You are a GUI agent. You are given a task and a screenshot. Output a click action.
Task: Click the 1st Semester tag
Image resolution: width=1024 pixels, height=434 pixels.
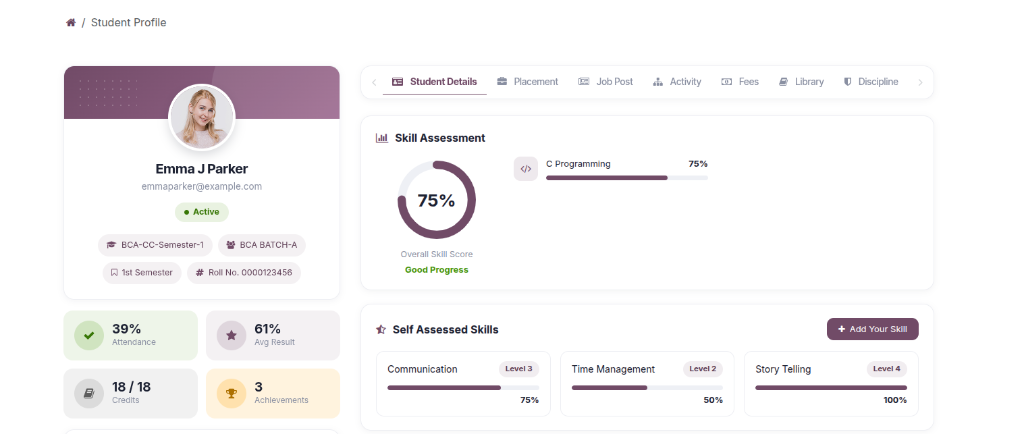(142, 273)
